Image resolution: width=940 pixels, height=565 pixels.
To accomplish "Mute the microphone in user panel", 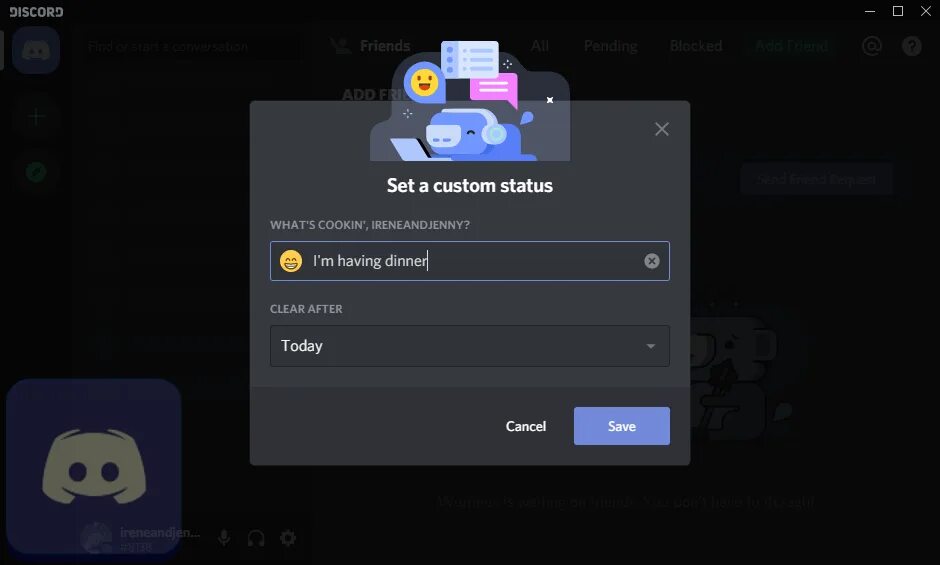I will [224, 538].
